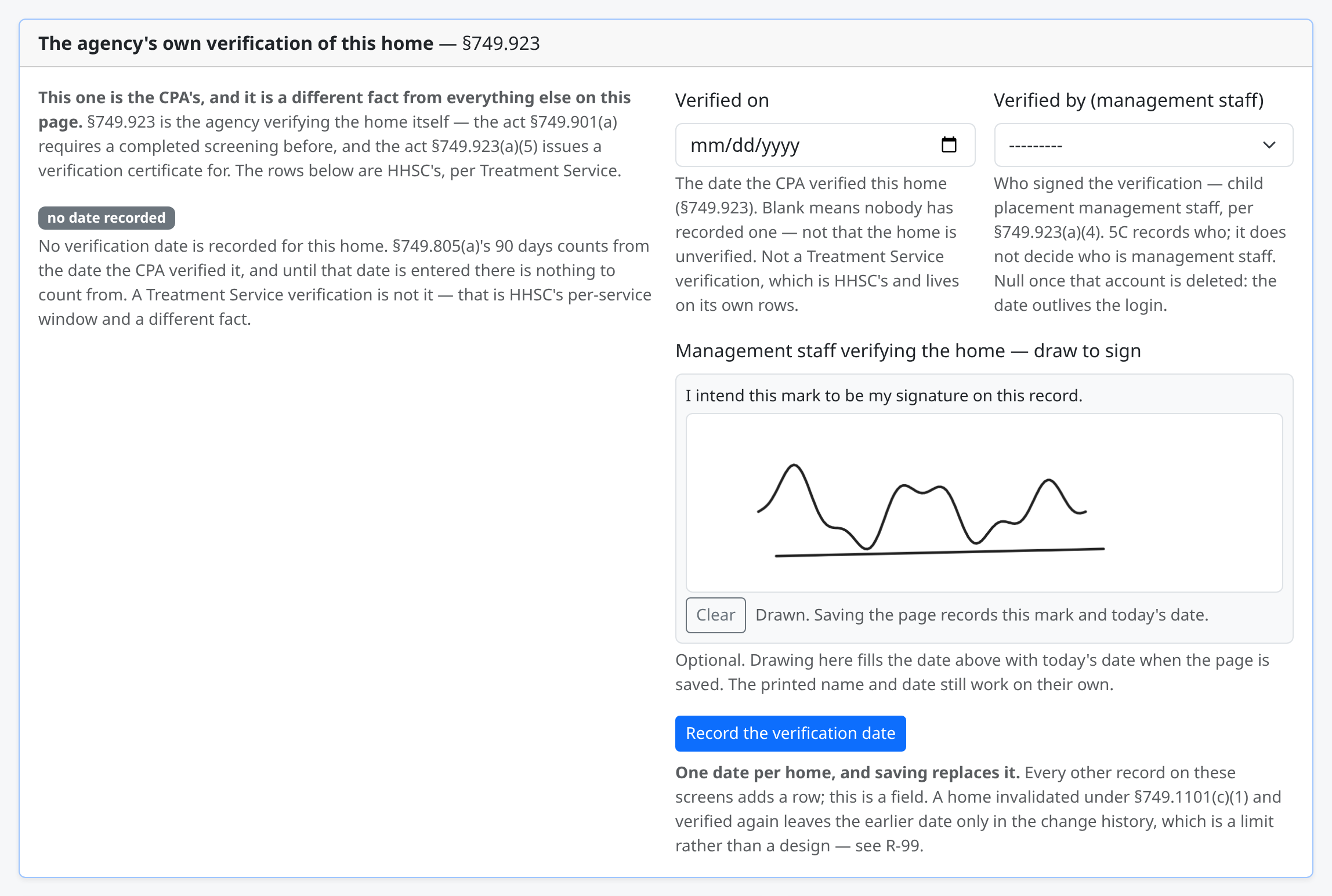This screenshot has width=1332, height=896.
Task: Click 'I intend this mark to be my signature' text
Action: coord(884,396)
